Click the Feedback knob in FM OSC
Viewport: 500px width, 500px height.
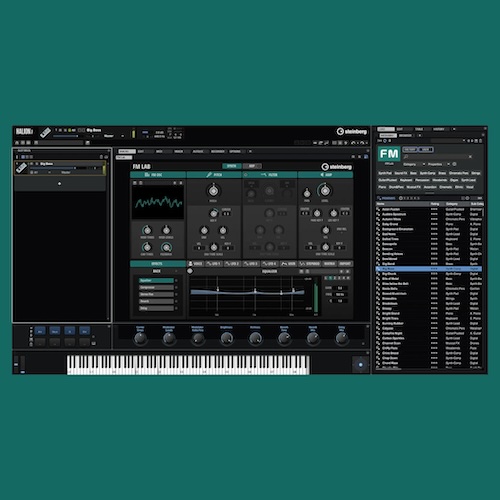(166, 247)
